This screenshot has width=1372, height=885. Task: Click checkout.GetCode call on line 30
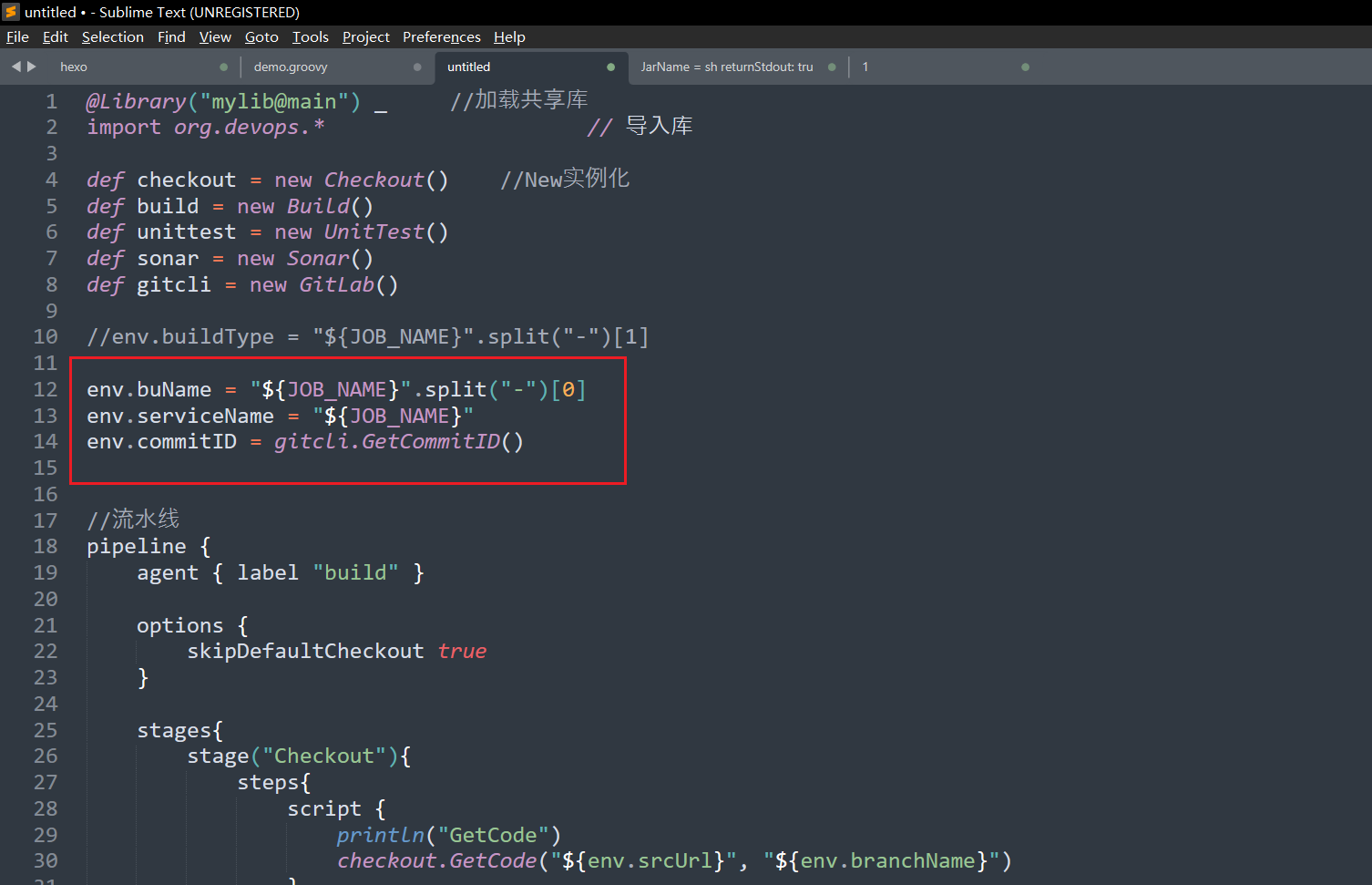[437, 861]
